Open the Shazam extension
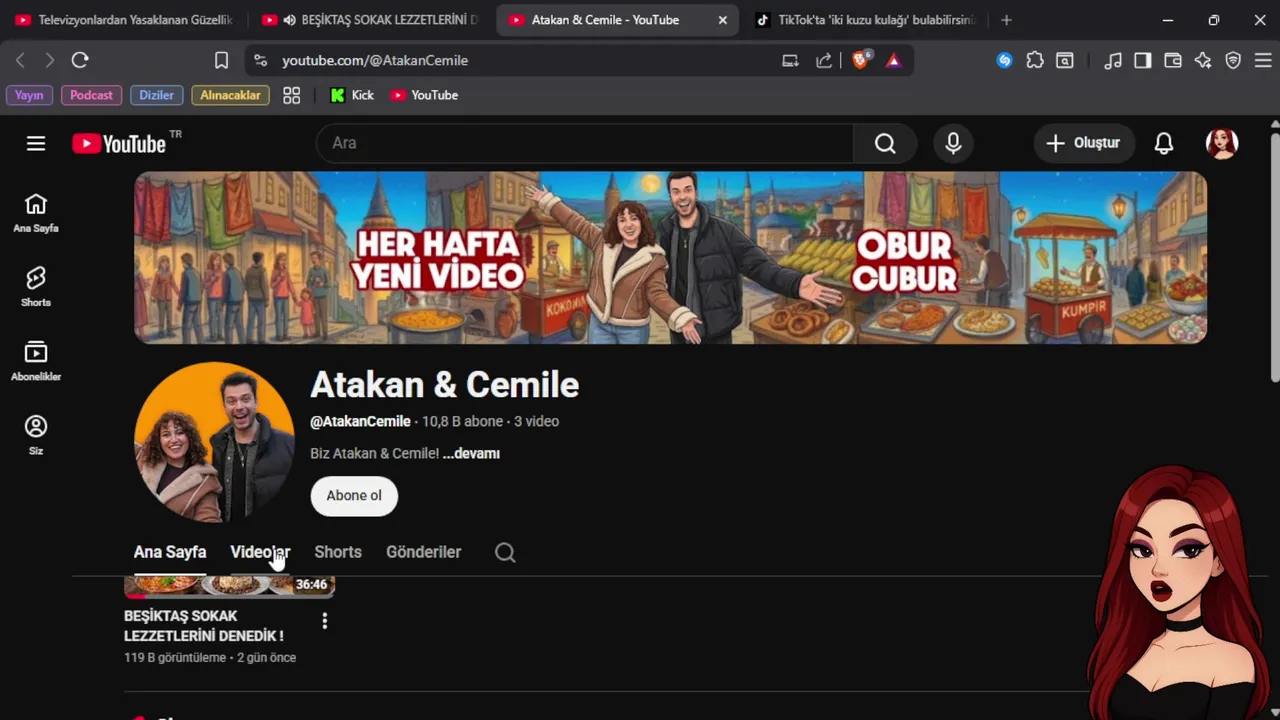This screenshot has width=1280, height=720. [1004, 60]
